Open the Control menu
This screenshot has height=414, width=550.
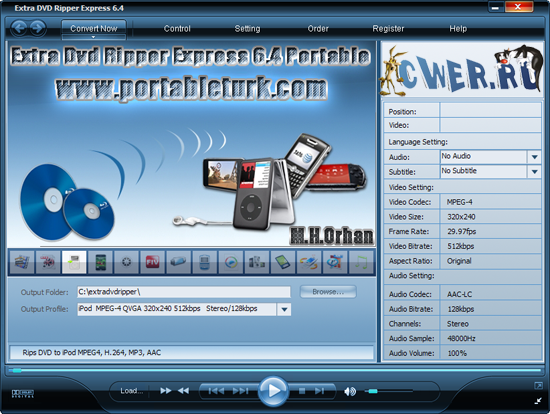(177, 29)
